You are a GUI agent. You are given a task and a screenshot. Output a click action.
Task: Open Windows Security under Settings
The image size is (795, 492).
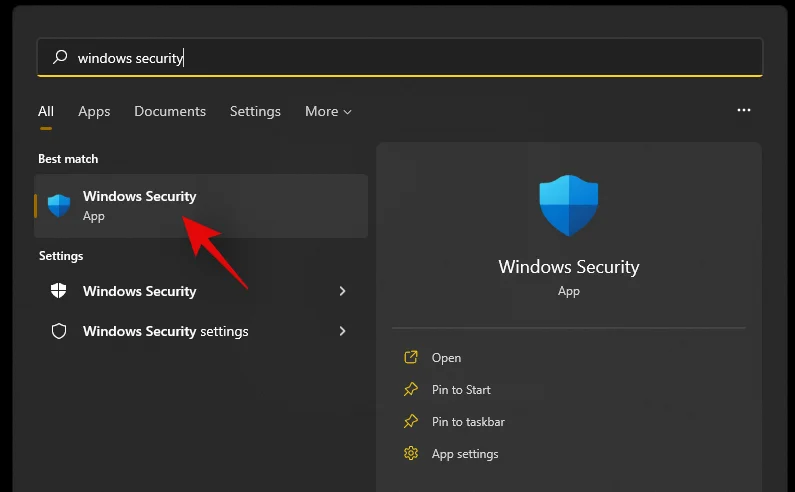201,291
